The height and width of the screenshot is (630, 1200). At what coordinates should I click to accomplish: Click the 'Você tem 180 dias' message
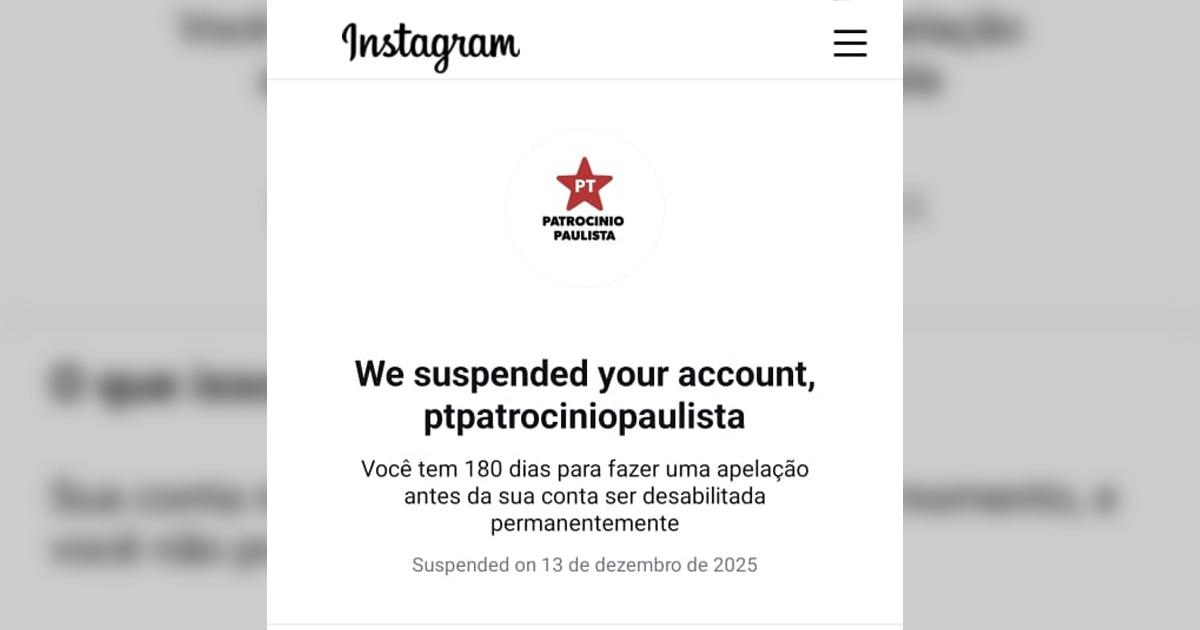click(x=585, y=495)
